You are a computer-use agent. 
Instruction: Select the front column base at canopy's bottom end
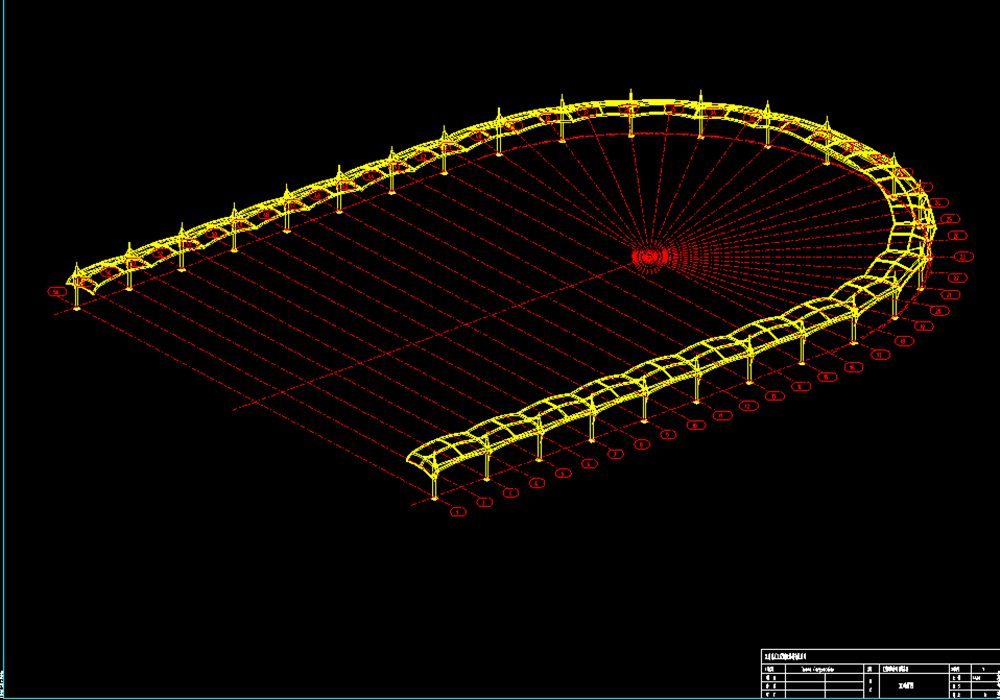tap(435, 496)
